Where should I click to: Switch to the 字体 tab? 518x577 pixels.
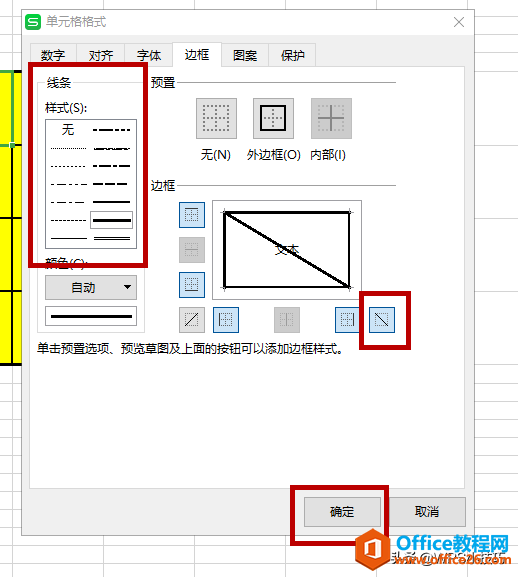click(149, 55)
